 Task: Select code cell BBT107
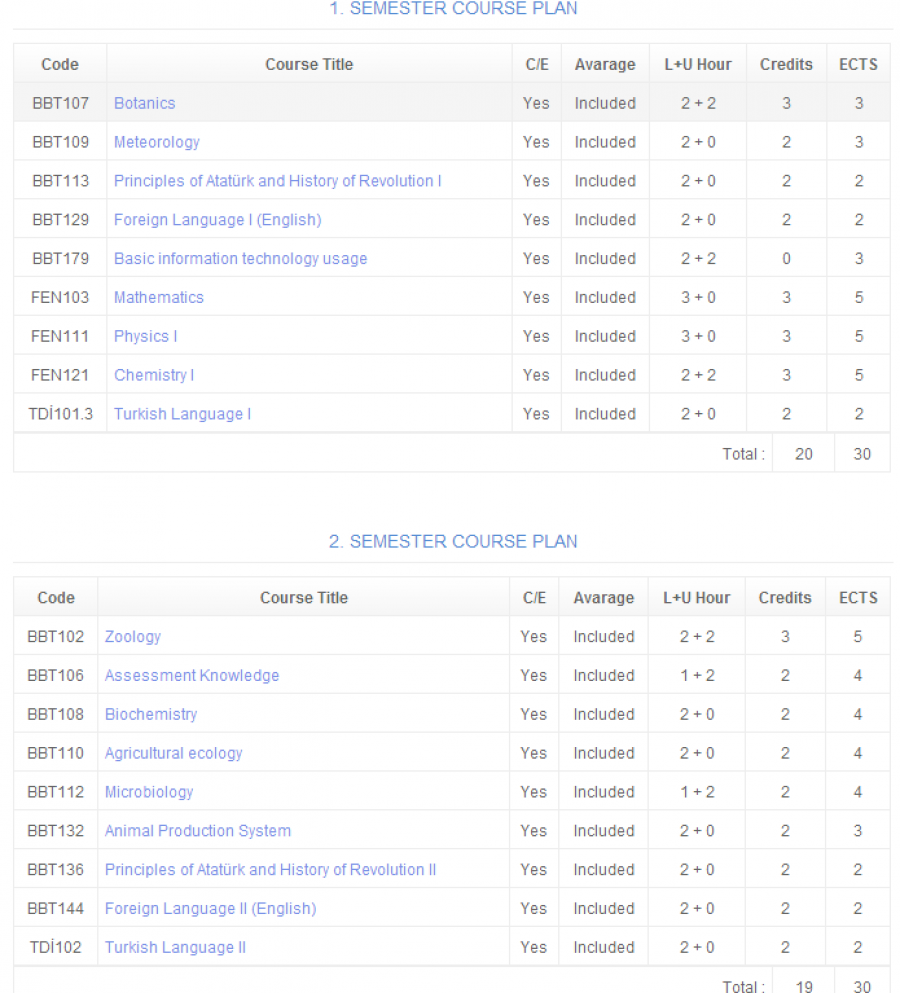60,103
